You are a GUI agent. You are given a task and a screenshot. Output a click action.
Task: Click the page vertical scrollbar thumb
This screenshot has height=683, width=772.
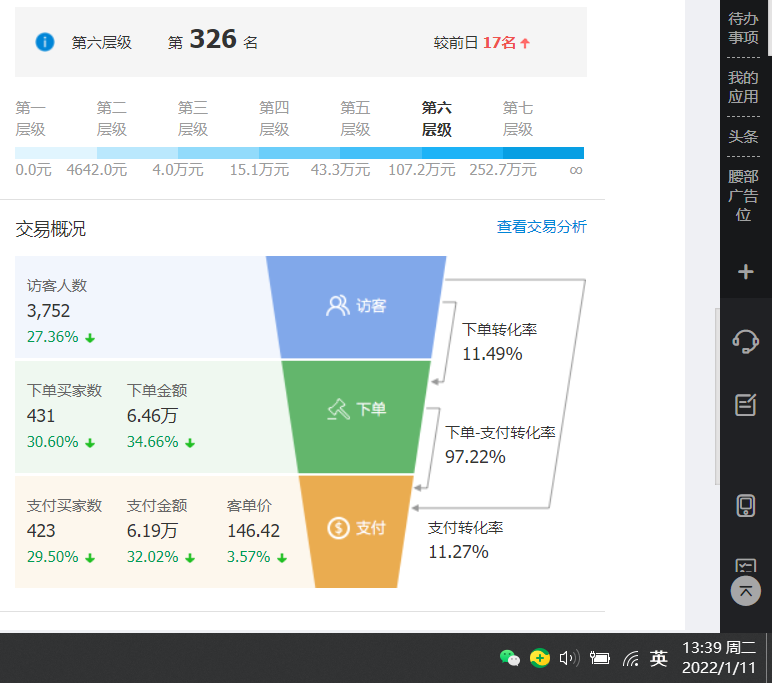pyautogui.click(x=717, y=396)
